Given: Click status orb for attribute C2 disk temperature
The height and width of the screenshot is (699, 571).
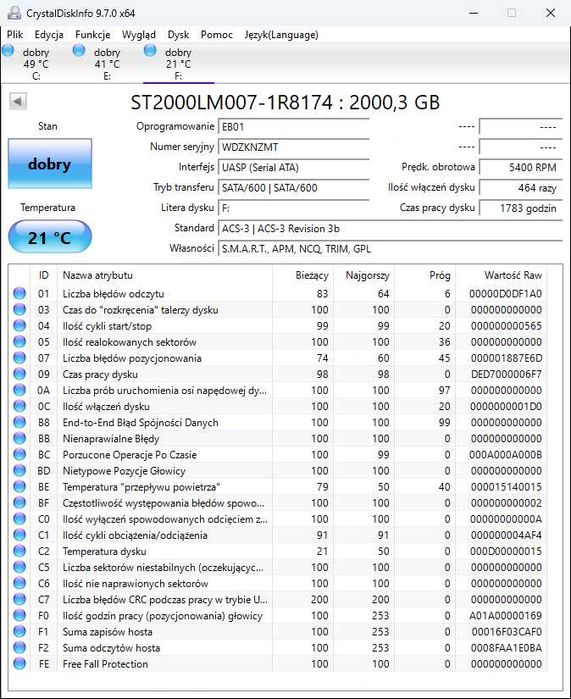Looking at the screenshot, I should pos(19,551).
